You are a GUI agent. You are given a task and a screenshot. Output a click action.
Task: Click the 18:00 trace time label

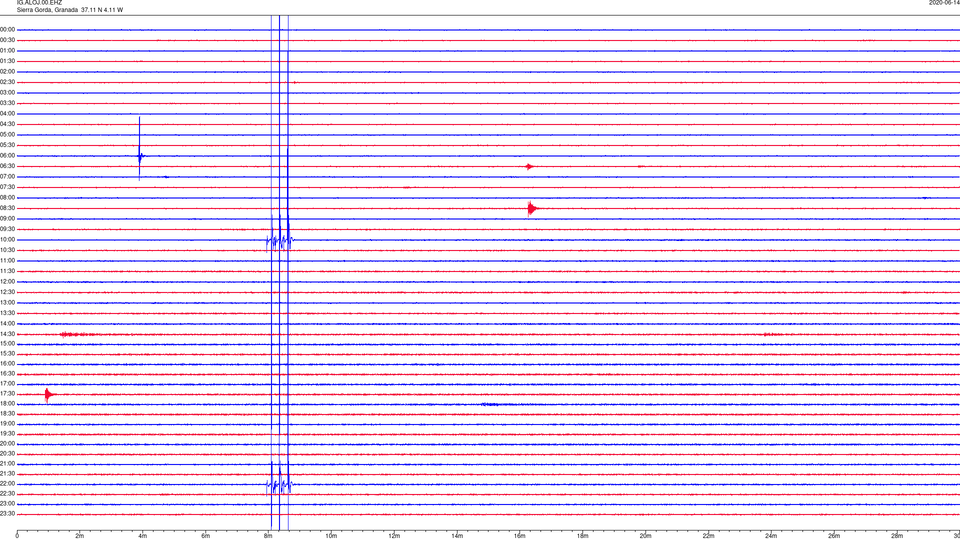click(x=7, y=403)
